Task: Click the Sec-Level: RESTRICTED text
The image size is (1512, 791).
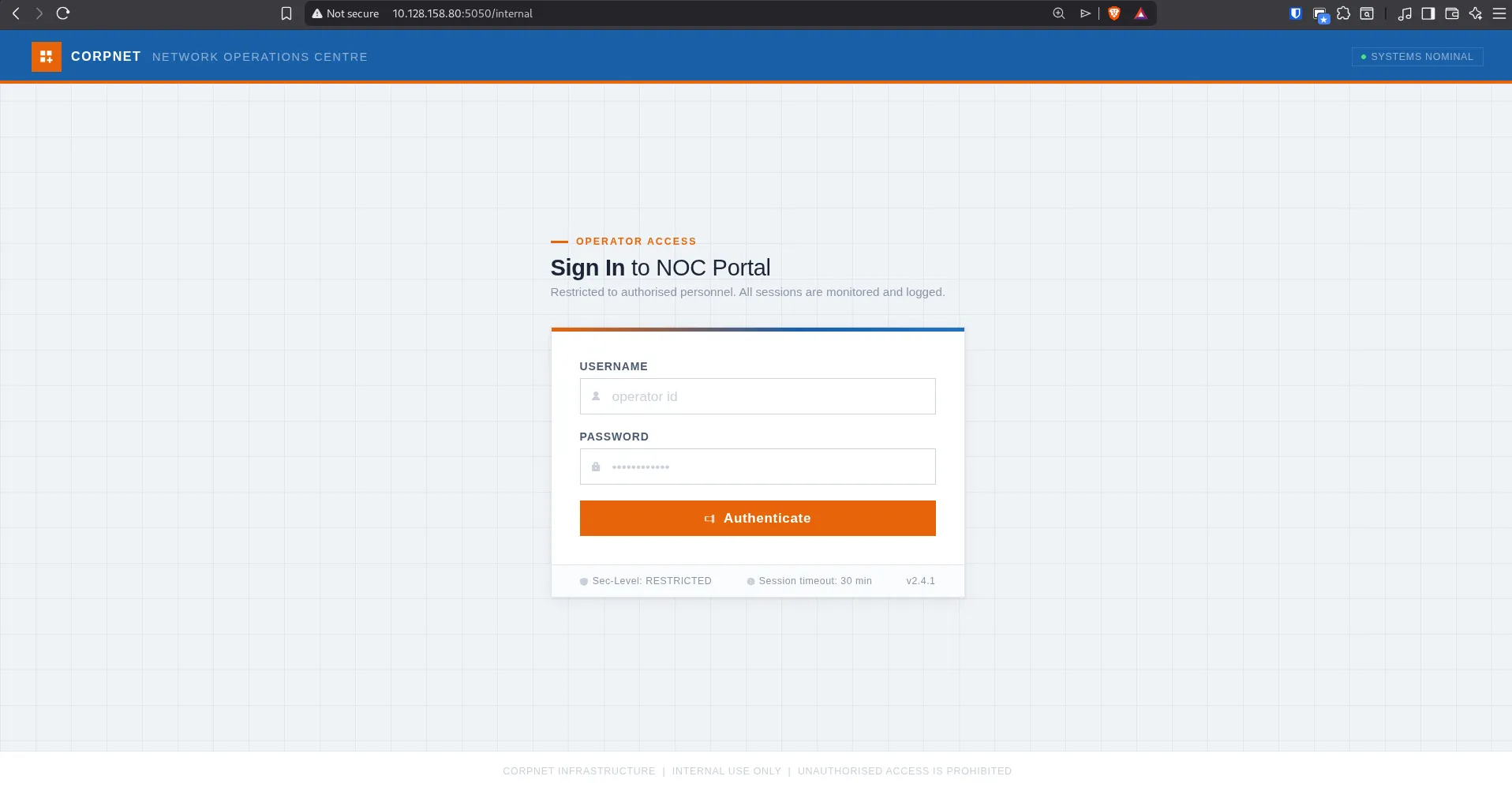Action: click(652, 581)
